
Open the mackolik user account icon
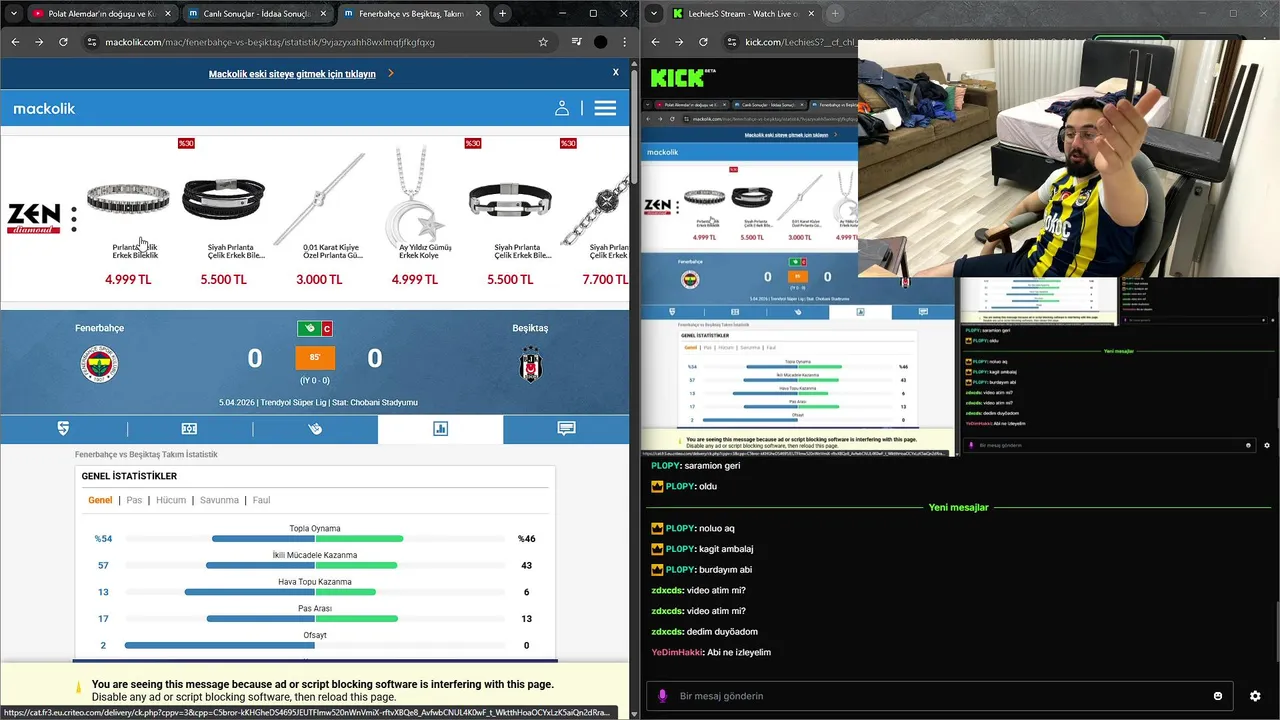[x=562, y=108]
